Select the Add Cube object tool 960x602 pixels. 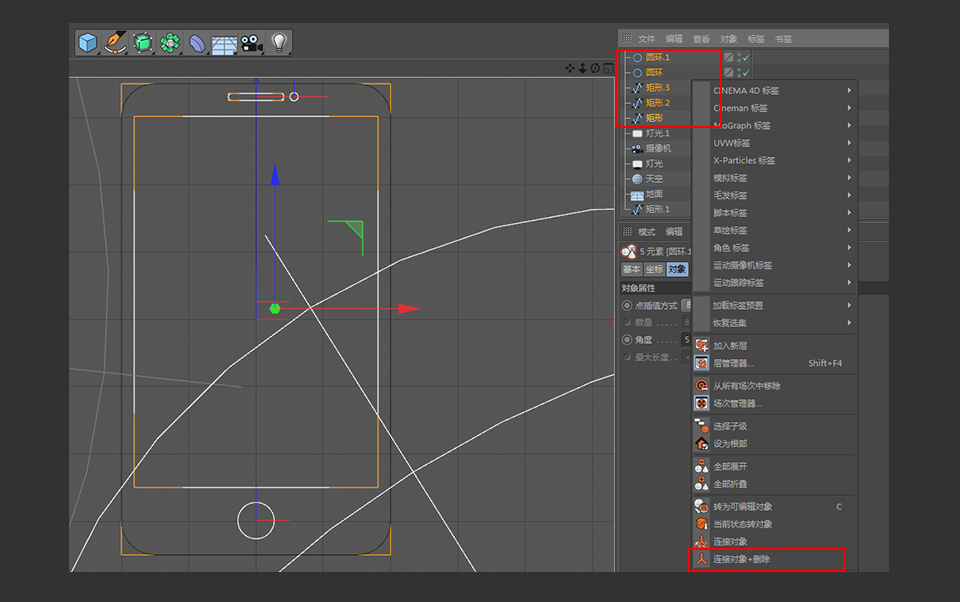click(x=88, y=42)
